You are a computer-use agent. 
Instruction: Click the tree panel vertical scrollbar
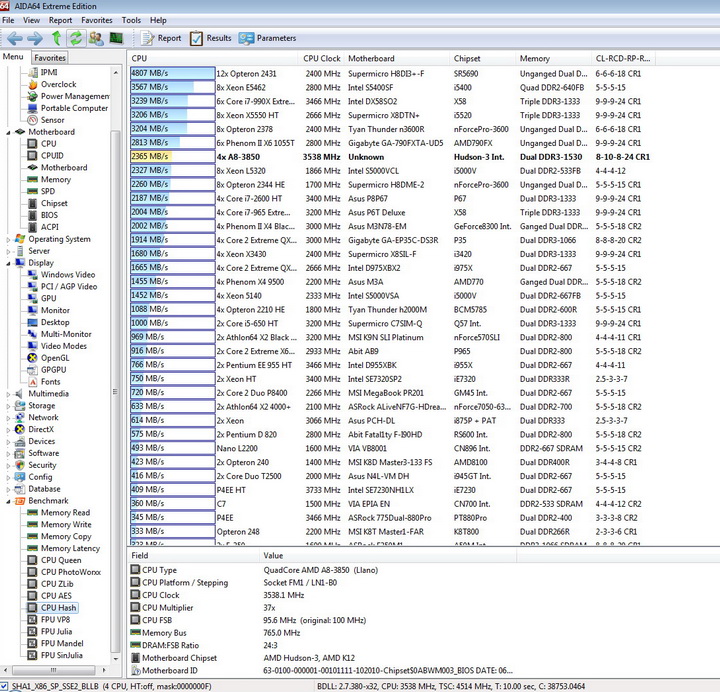tap(115, 365)
